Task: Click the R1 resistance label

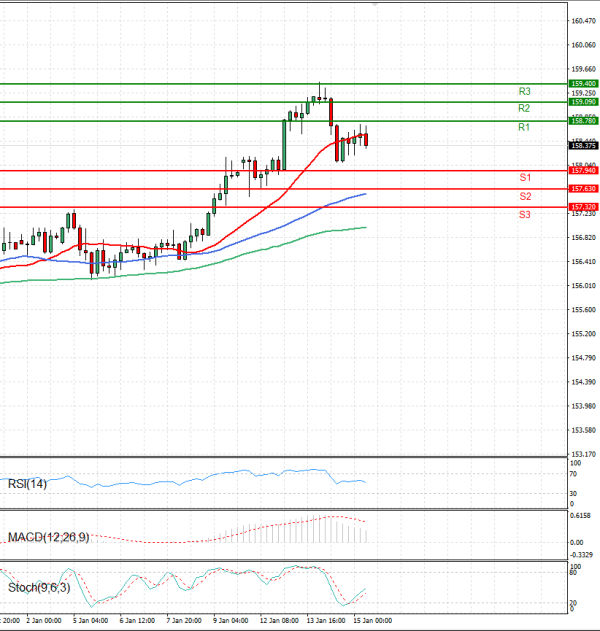Action: point(524,127)
